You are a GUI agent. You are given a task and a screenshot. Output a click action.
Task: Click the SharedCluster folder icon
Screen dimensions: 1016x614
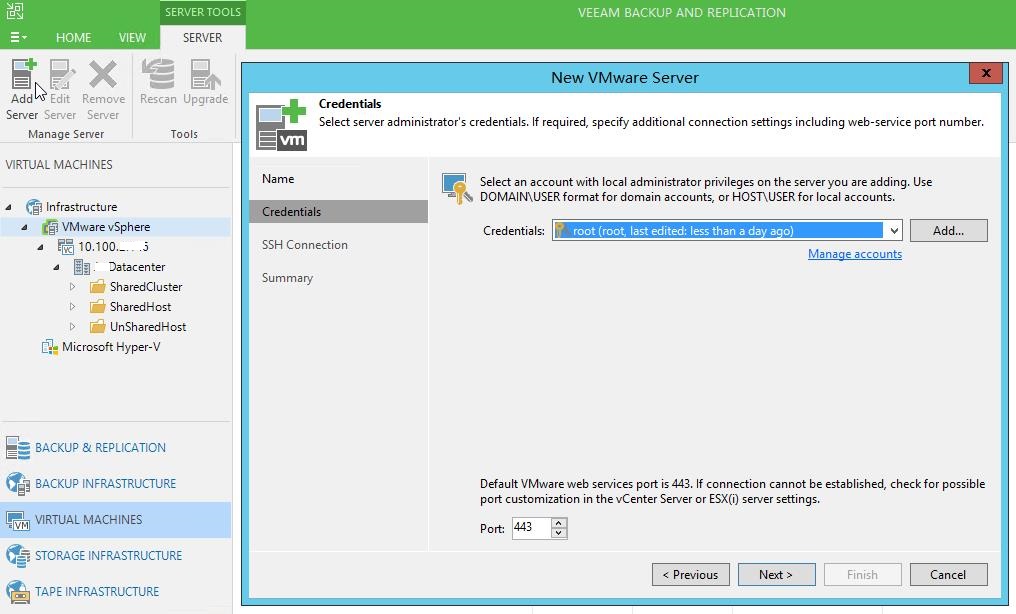pos(98,287)
